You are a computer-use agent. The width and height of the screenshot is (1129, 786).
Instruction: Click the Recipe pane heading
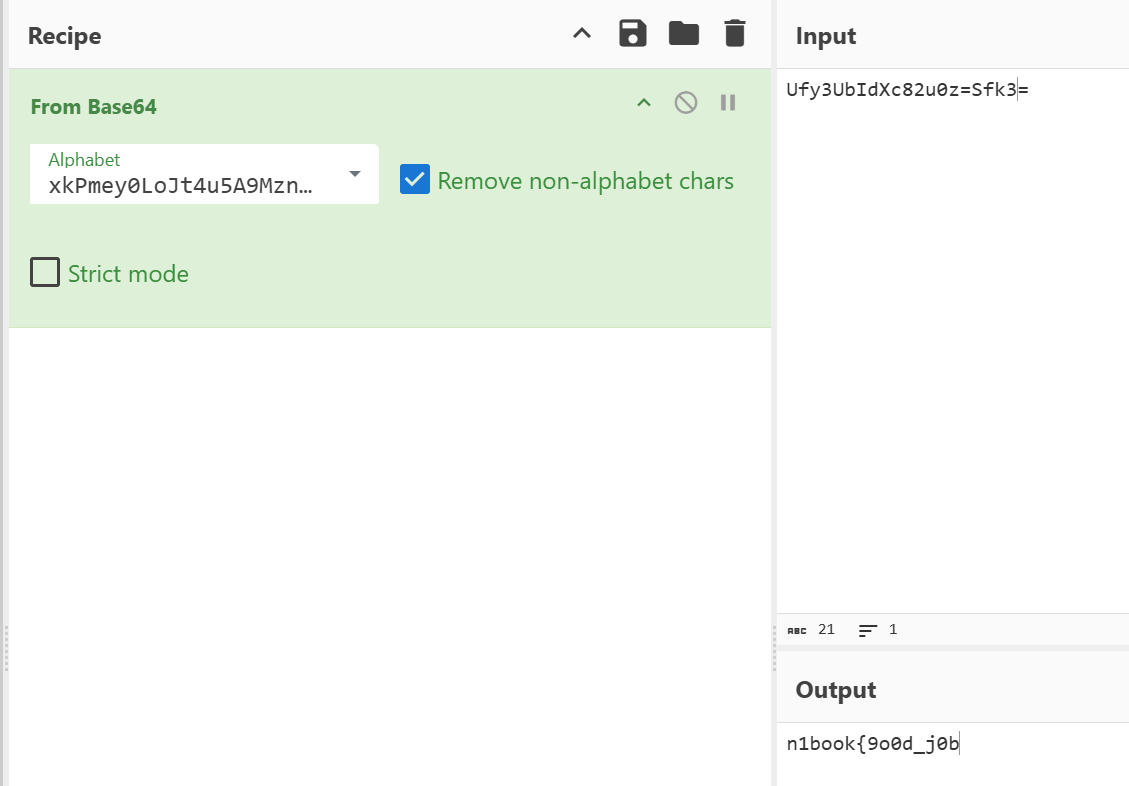click(x=65, y=36)
